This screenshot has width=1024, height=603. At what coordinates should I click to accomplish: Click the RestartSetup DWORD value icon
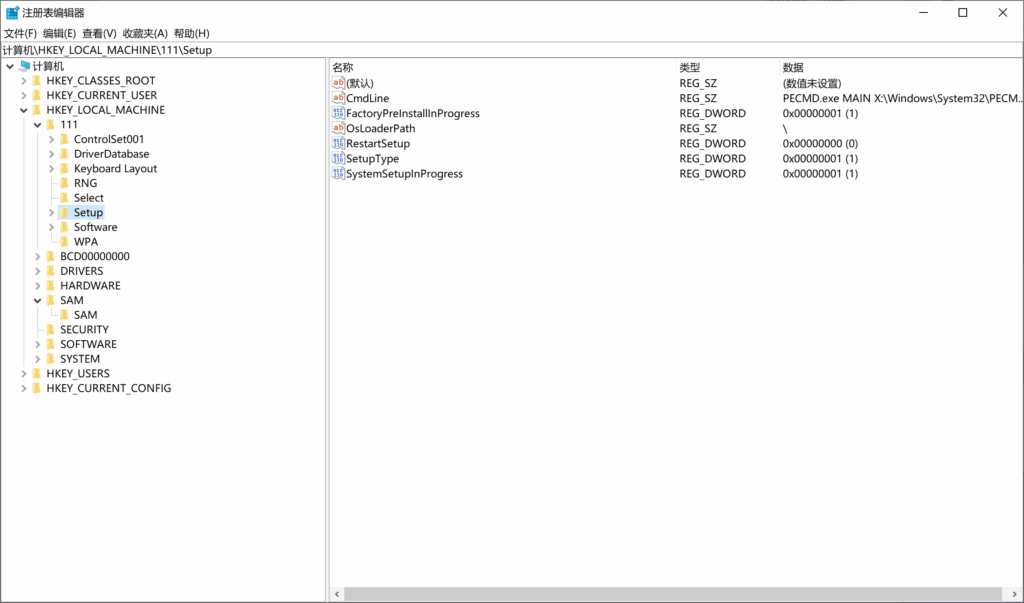tap(338, 144)
